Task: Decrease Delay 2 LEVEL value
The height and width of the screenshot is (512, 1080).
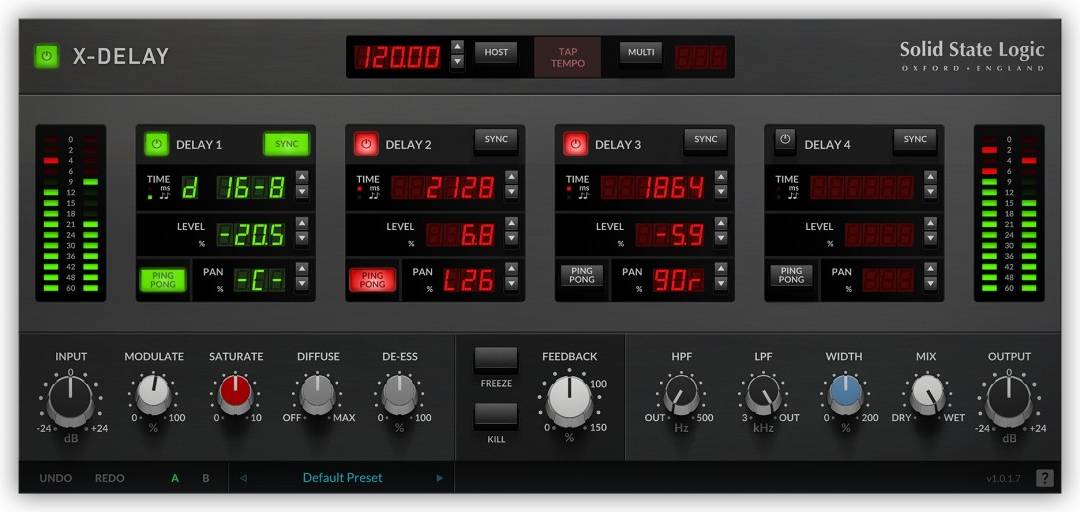Action: point(511,238)
